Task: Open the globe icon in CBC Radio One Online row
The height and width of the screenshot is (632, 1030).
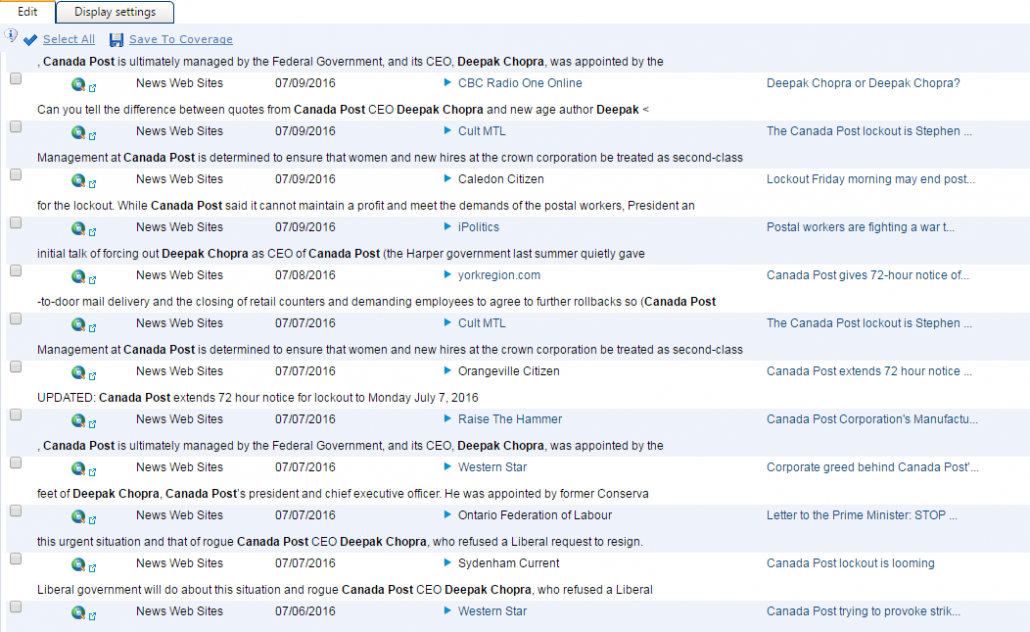Action: (78, 84)
